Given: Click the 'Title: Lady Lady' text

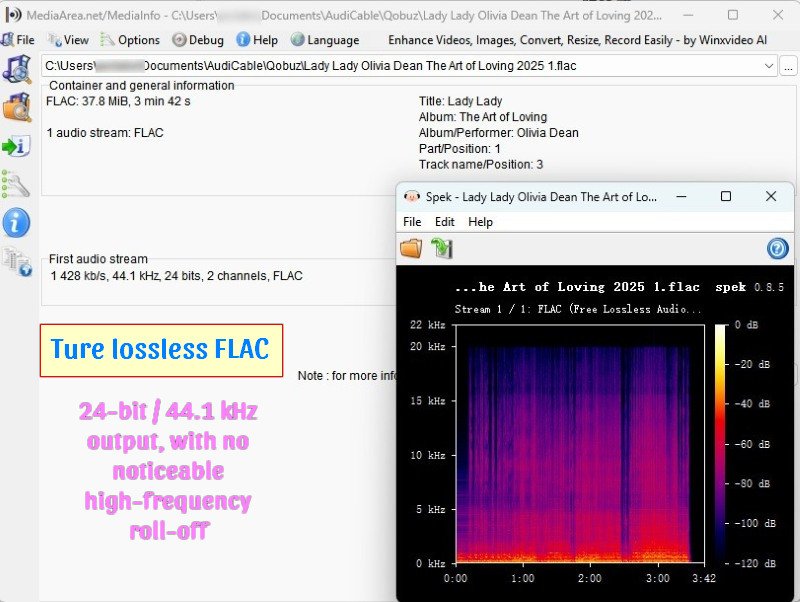Looking at the screenshot, I should point(461,101).
